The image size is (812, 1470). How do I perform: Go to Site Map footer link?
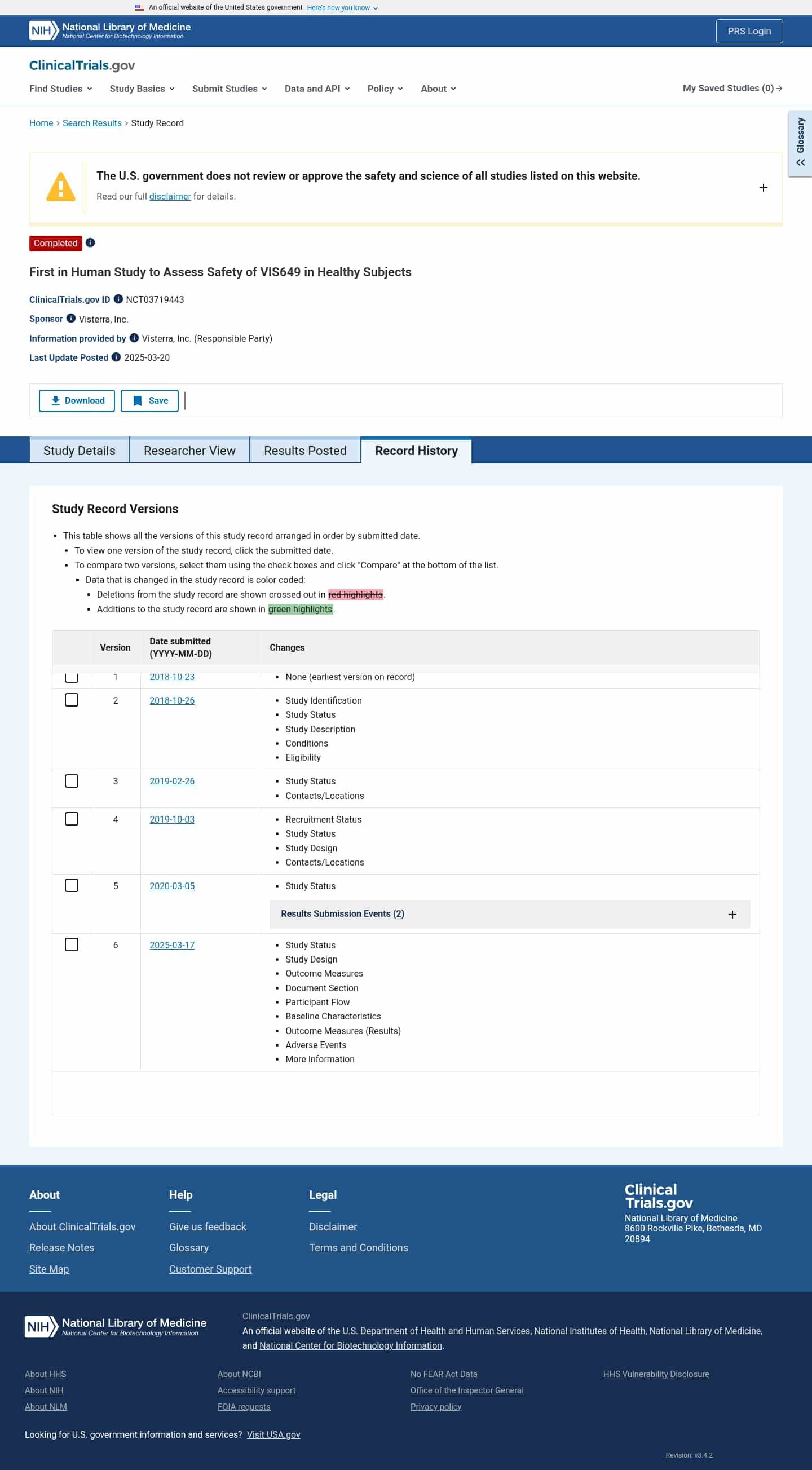point(49,1269)
